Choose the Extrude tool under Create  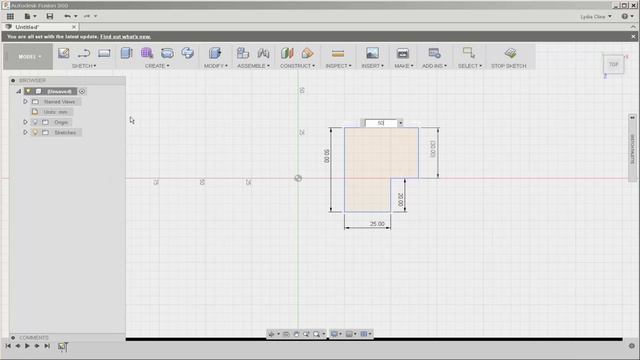click(127, 53)
